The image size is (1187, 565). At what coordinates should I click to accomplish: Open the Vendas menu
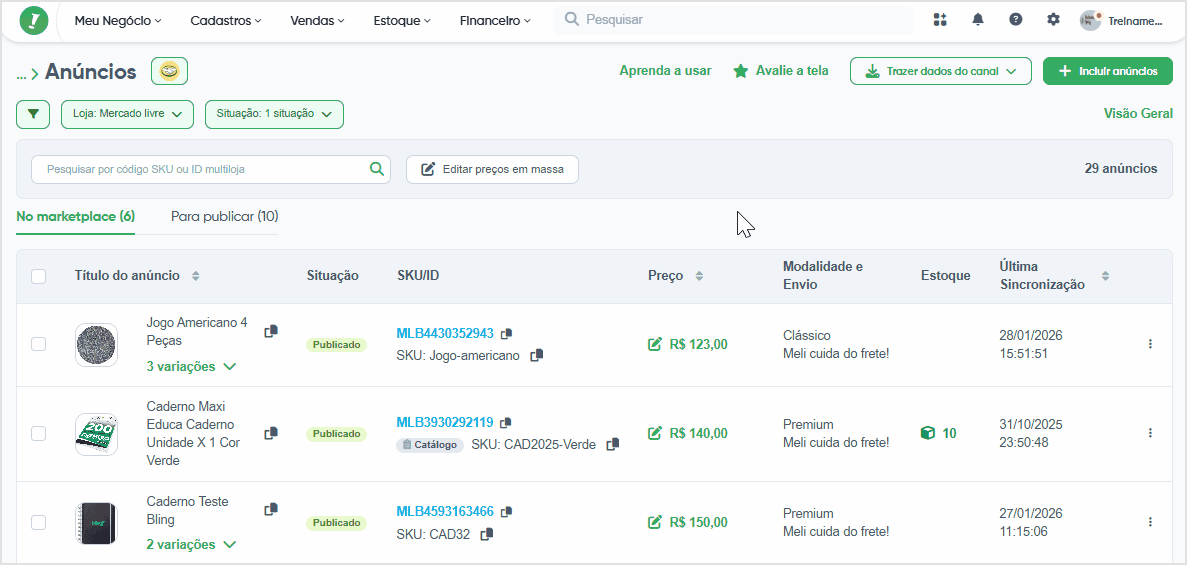click(x=318, y=20)
